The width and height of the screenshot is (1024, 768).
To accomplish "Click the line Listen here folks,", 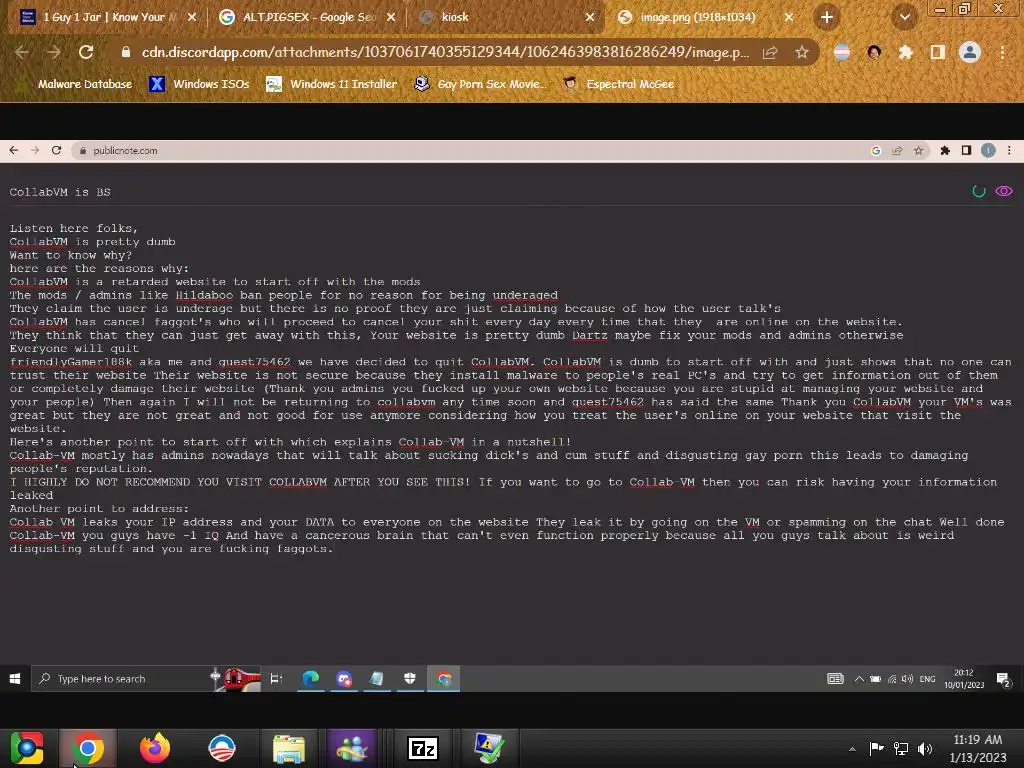I will click(x=74, y=228).
